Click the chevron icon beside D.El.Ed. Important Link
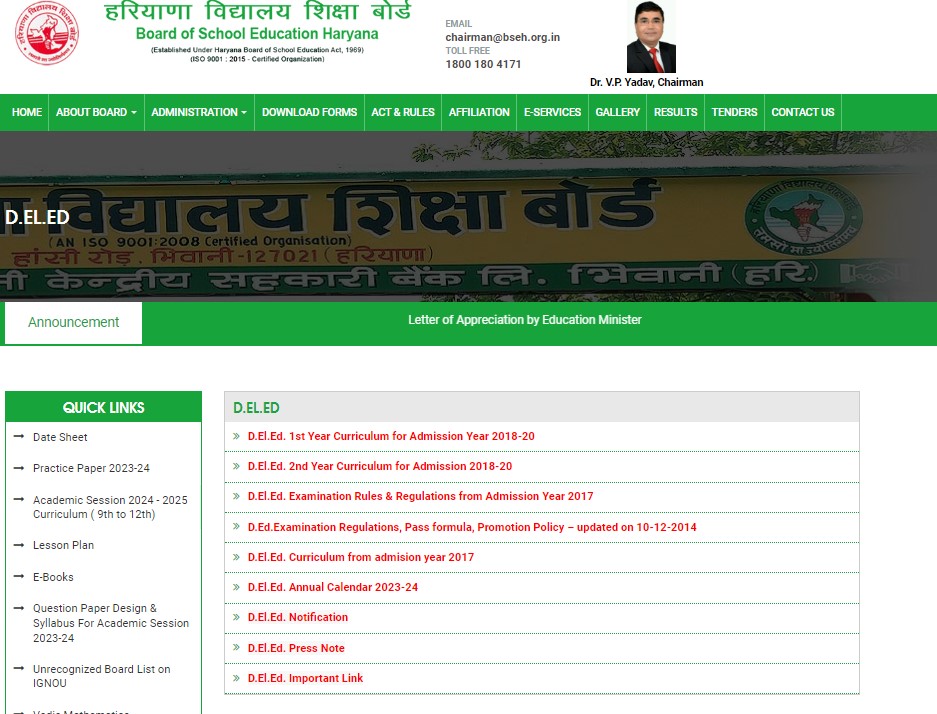 pos(237,678)
